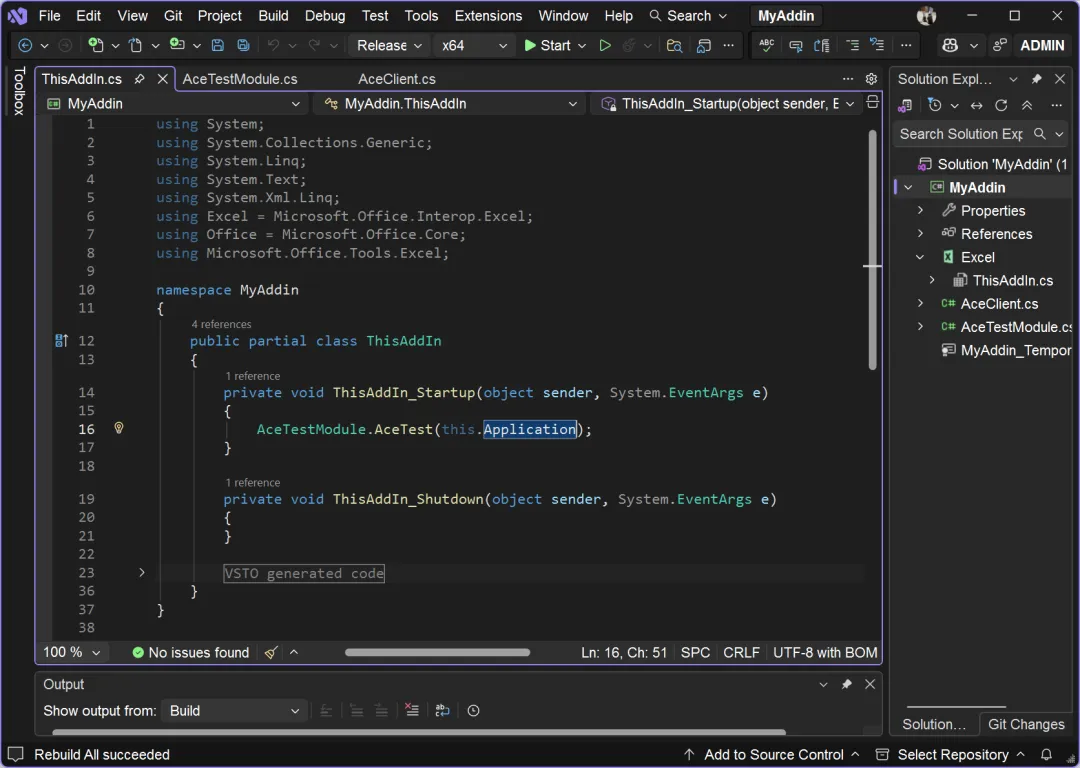1080x768 pixels.
Task: Click the Start debugging button
Action: tap(547, 46)
